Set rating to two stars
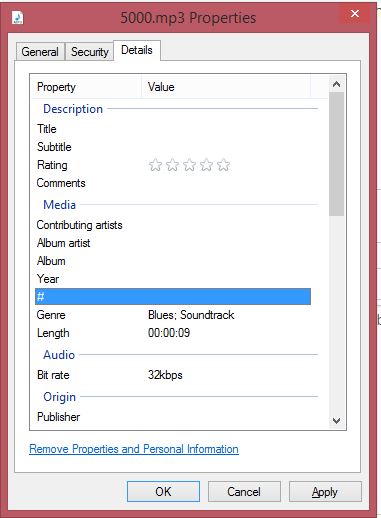 coord(172,165)
